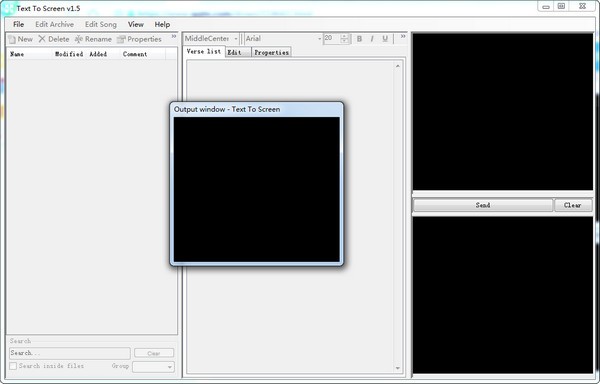Open the File menu
The image size is (600, 384).
[x=18, y=24]
